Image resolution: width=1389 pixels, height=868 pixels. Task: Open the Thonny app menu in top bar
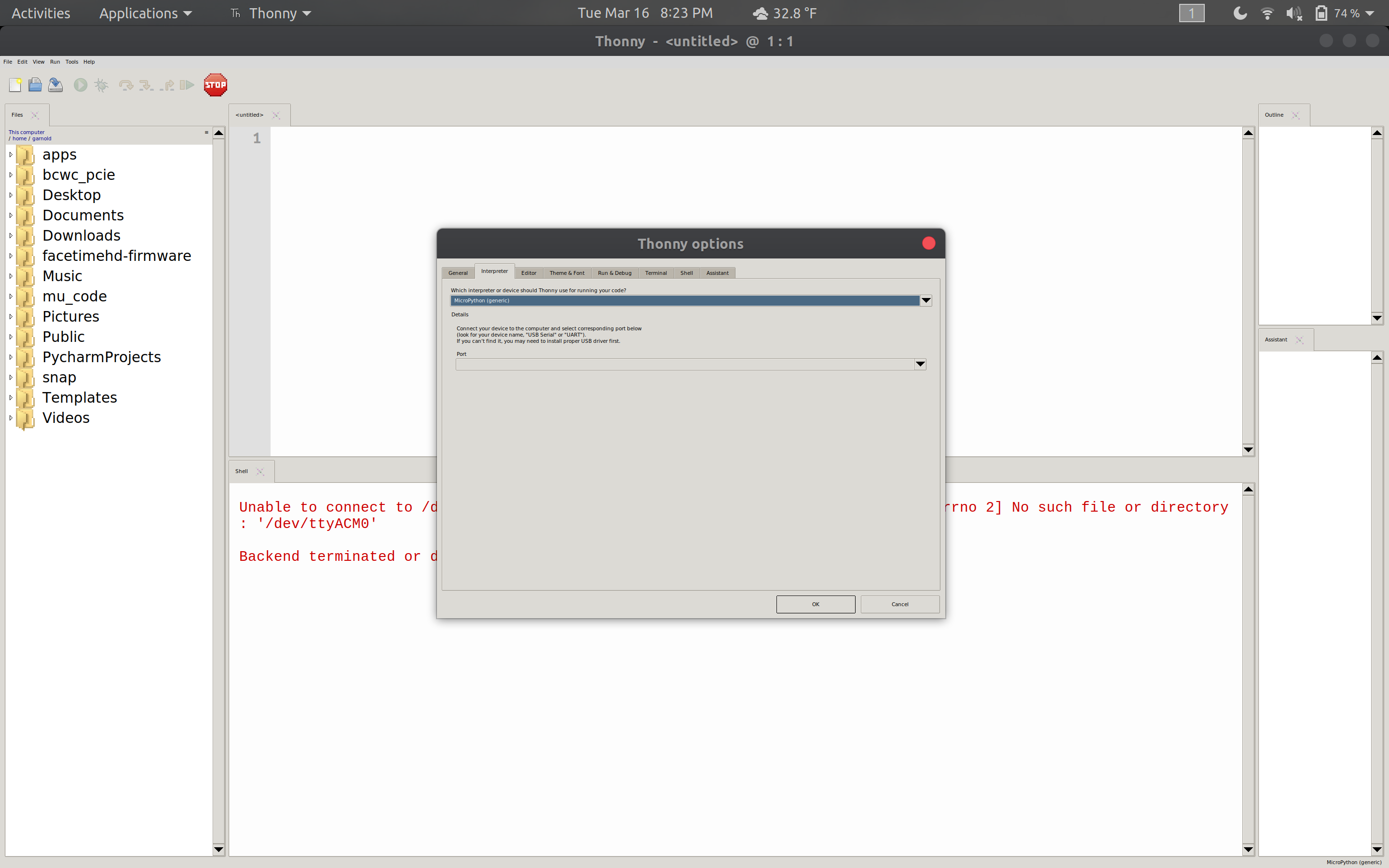pos(271,13)
